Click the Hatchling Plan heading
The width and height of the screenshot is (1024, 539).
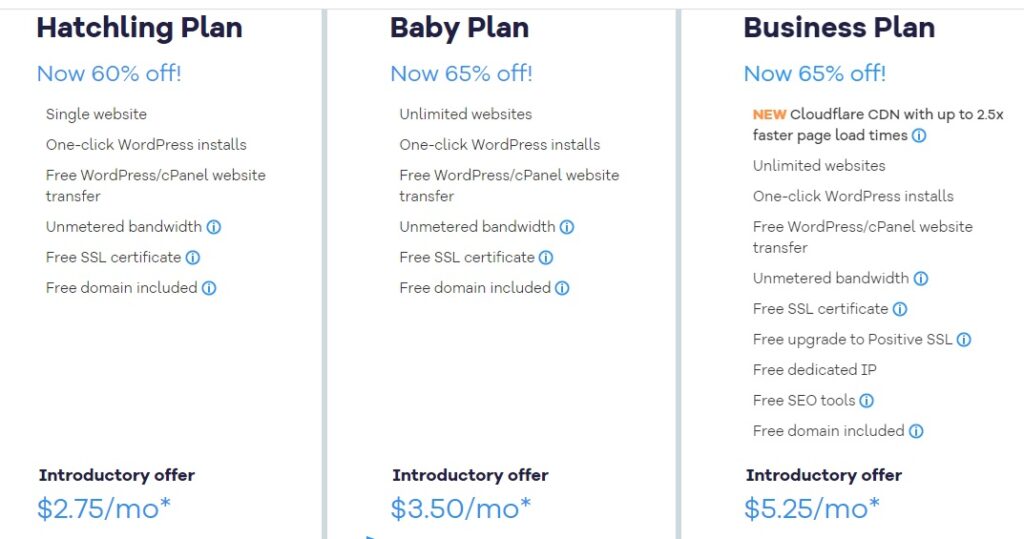point(139,29)
